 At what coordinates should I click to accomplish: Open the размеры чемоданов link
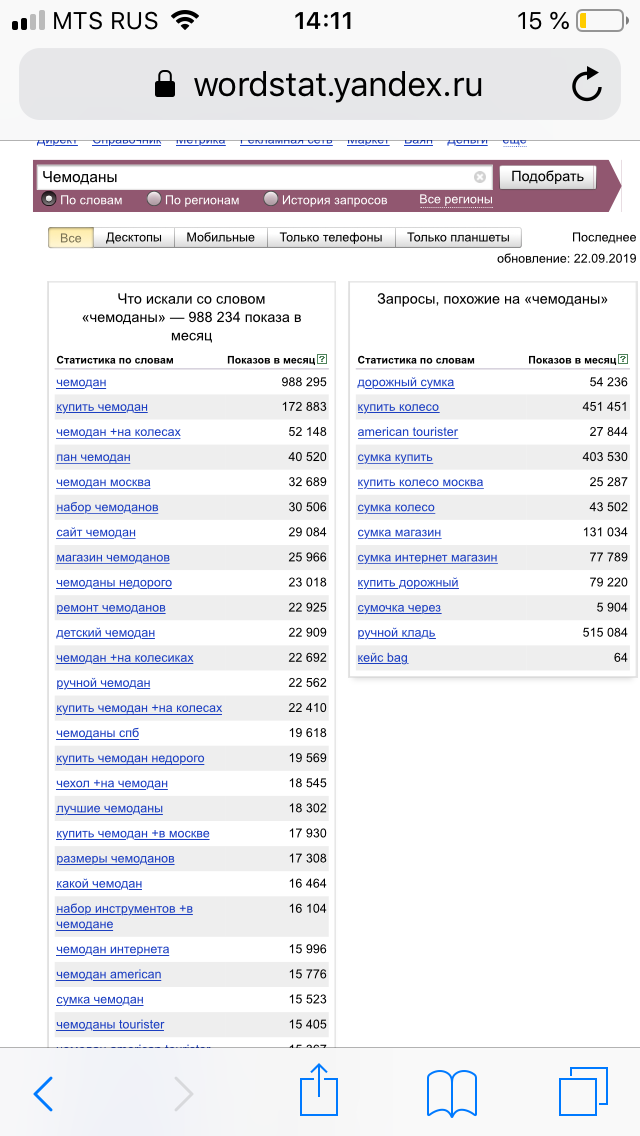(115, 859)
